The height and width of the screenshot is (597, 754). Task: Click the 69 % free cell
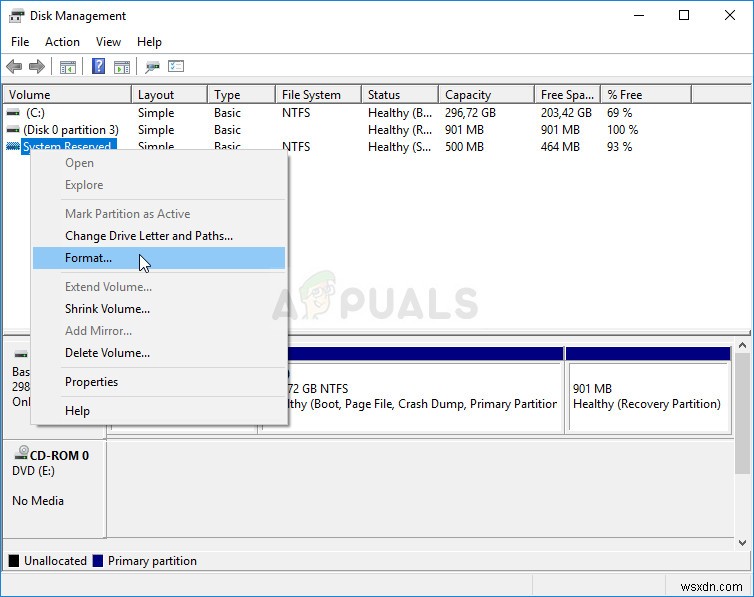point(619,113)
